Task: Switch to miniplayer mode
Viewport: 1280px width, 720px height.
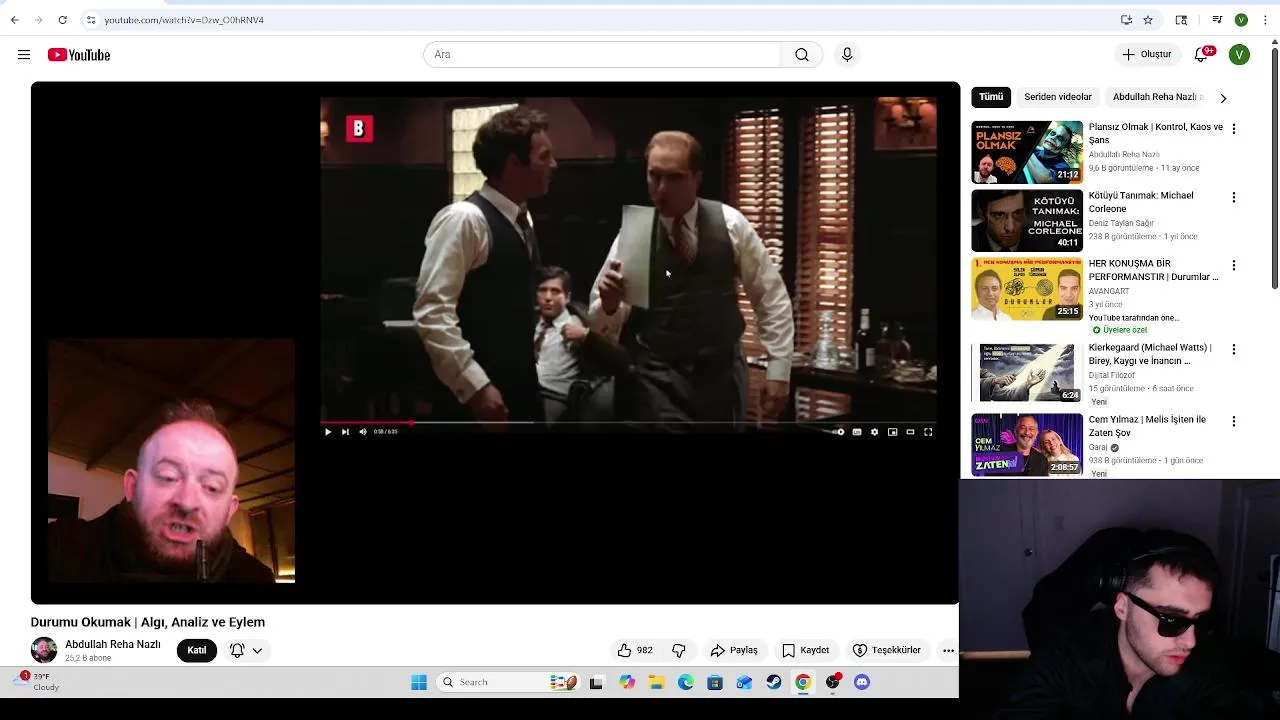Action: (892, 432)
